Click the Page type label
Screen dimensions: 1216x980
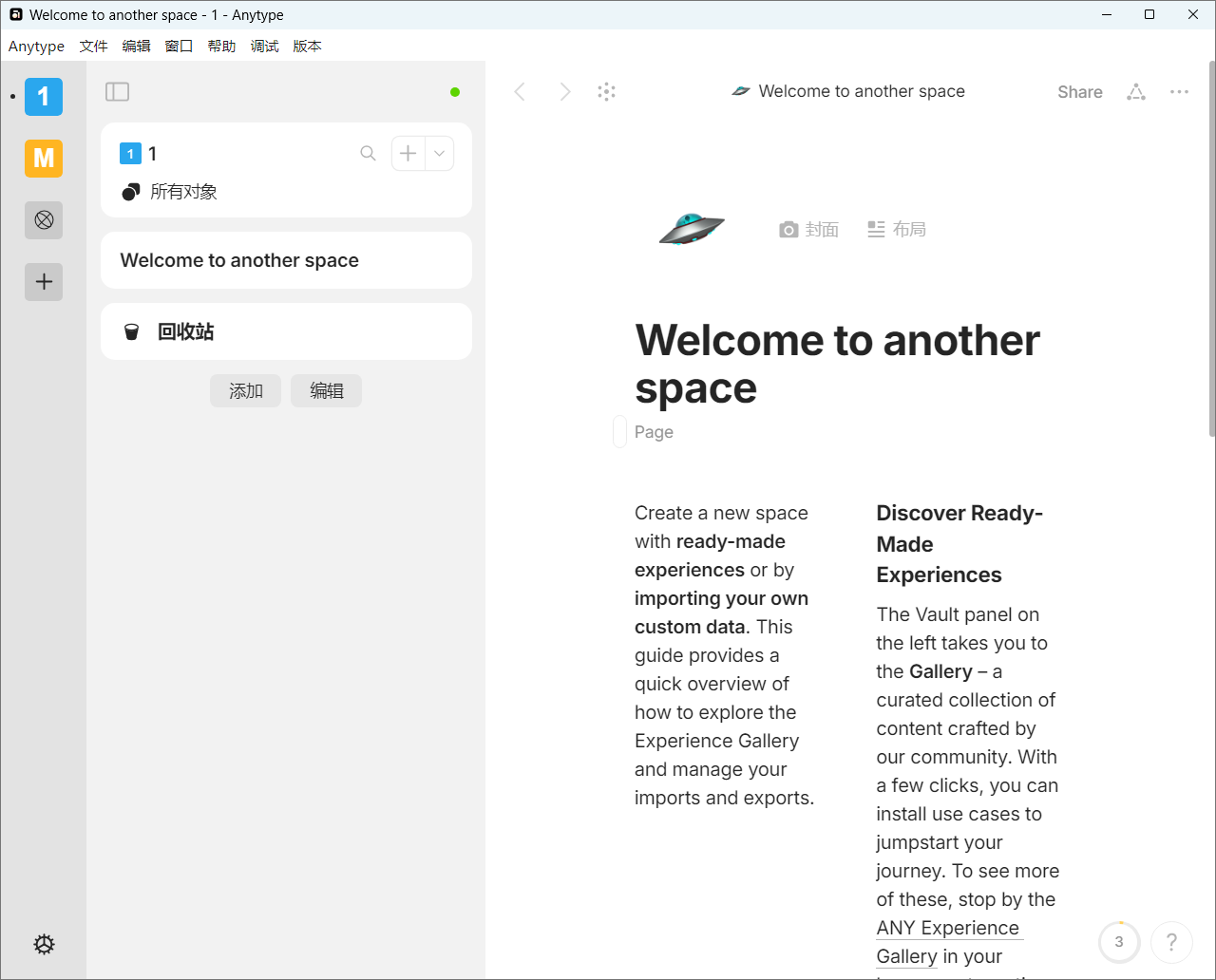[654, 432]
